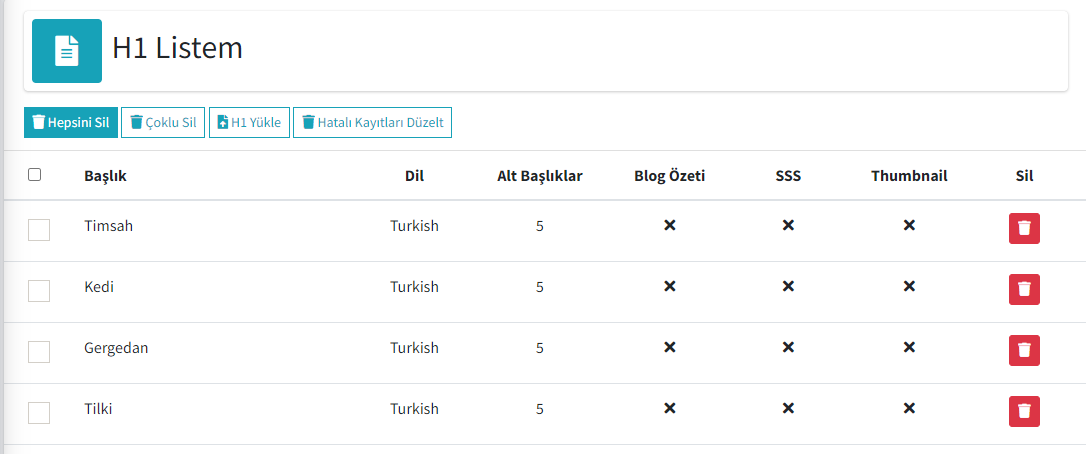Click the Alt Başlıklar column header
Image resolution: width=1086 pixels, height=454 pixels.
pos(540,176)
